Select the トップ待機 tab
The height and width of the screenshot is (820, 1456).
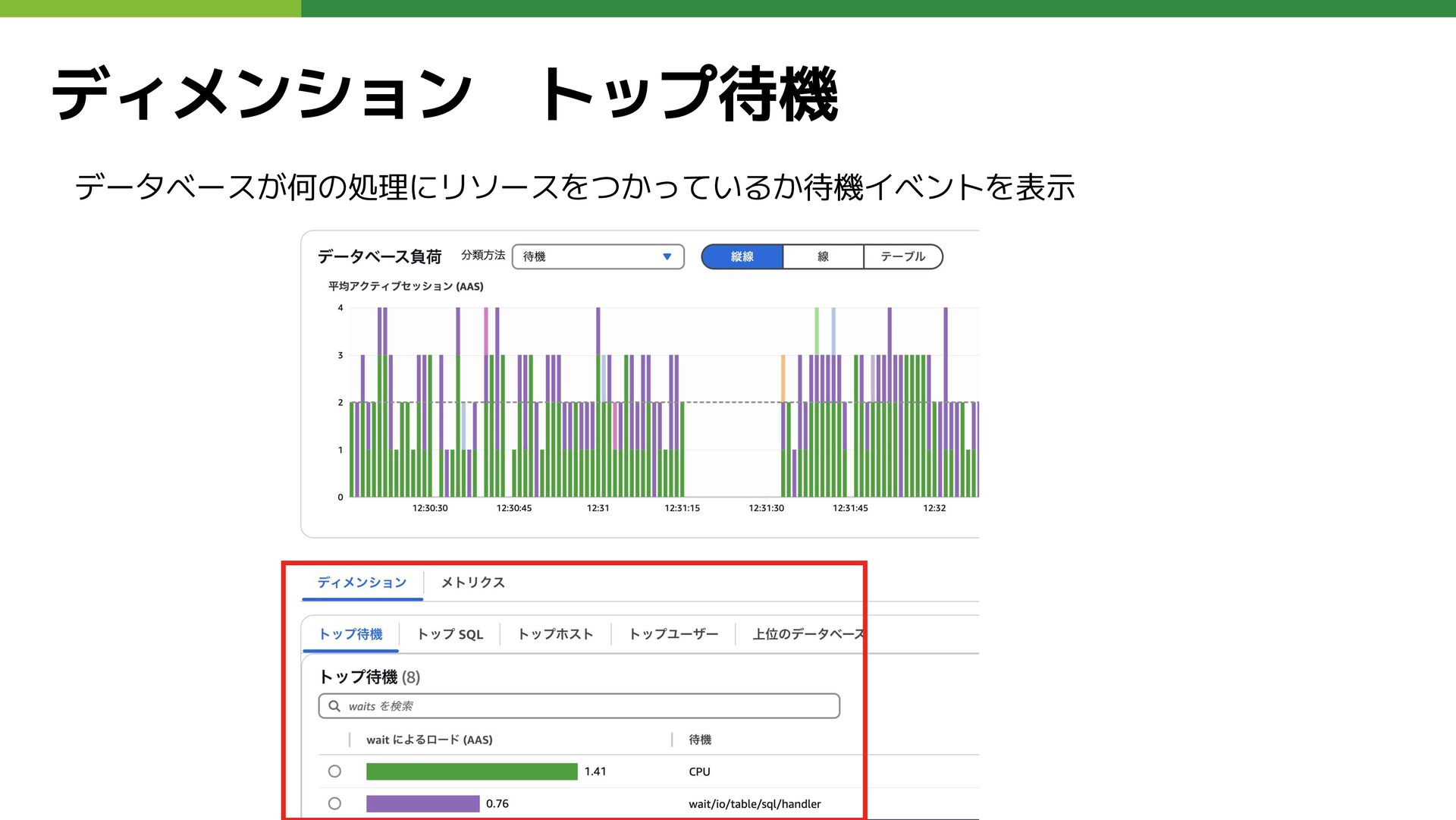350,634
